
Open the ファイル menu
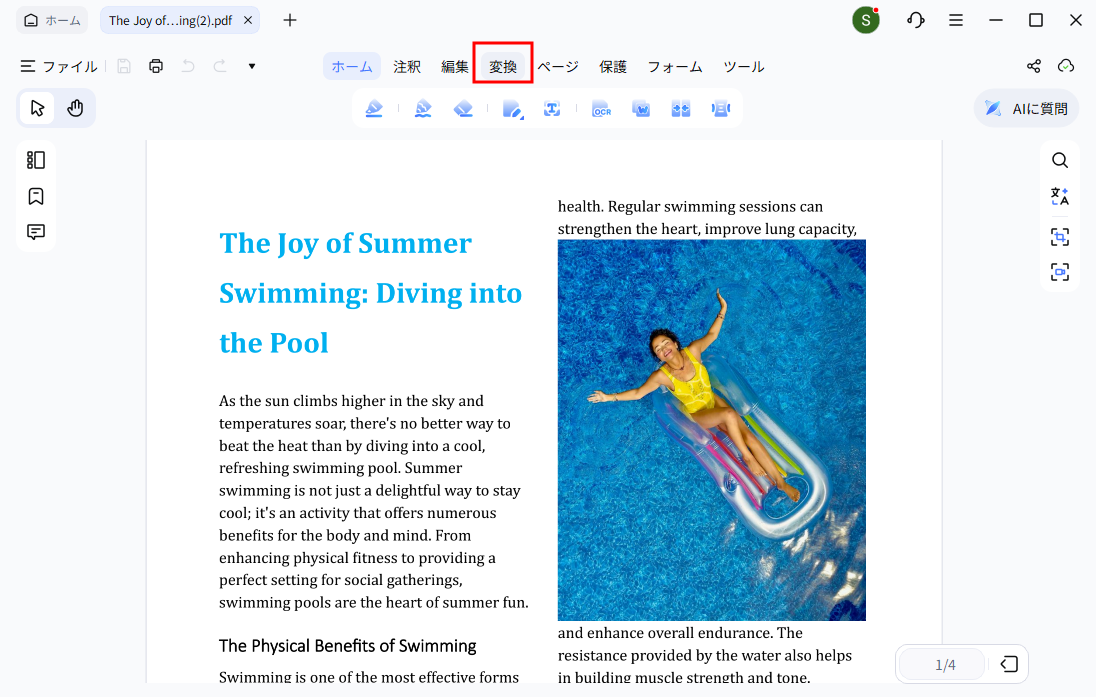(x=59, y=66)
